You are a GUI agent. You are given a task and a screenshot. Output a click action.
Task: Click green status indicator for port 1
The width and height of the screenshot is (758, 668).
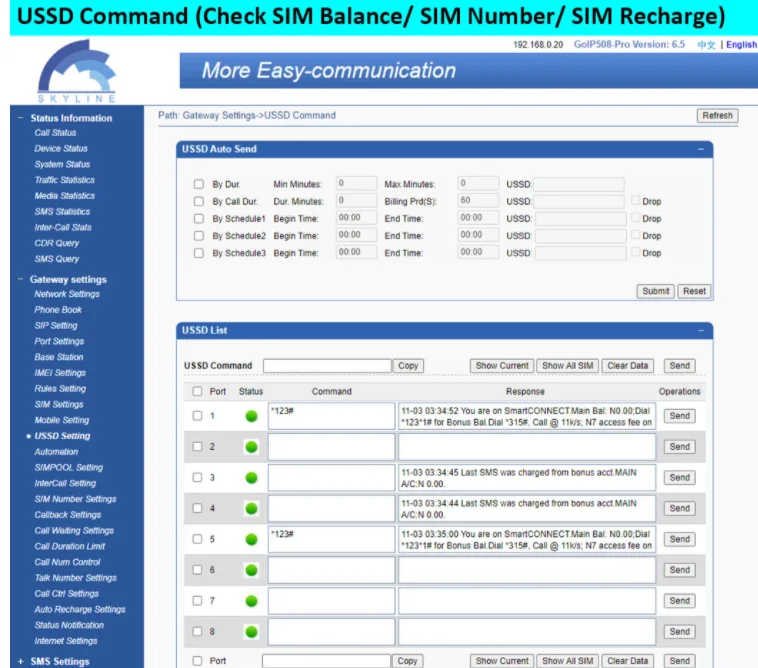[251, 416]
